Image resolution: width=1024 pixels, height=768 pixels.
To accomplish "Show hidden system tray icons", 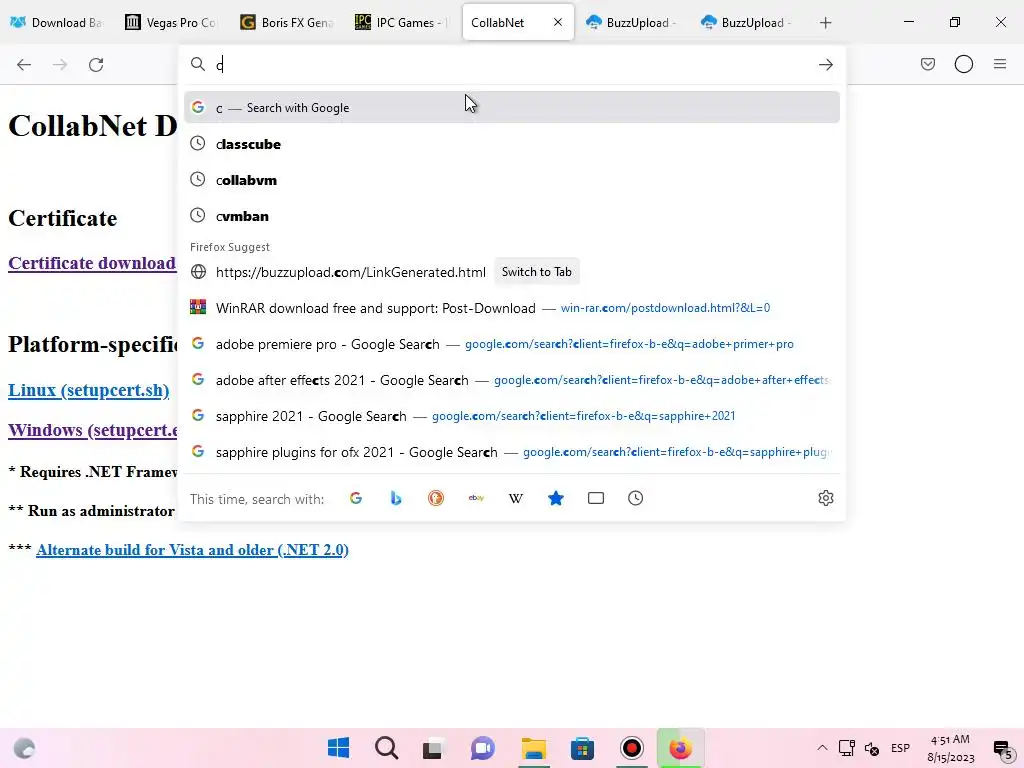I will click(822, 748).
